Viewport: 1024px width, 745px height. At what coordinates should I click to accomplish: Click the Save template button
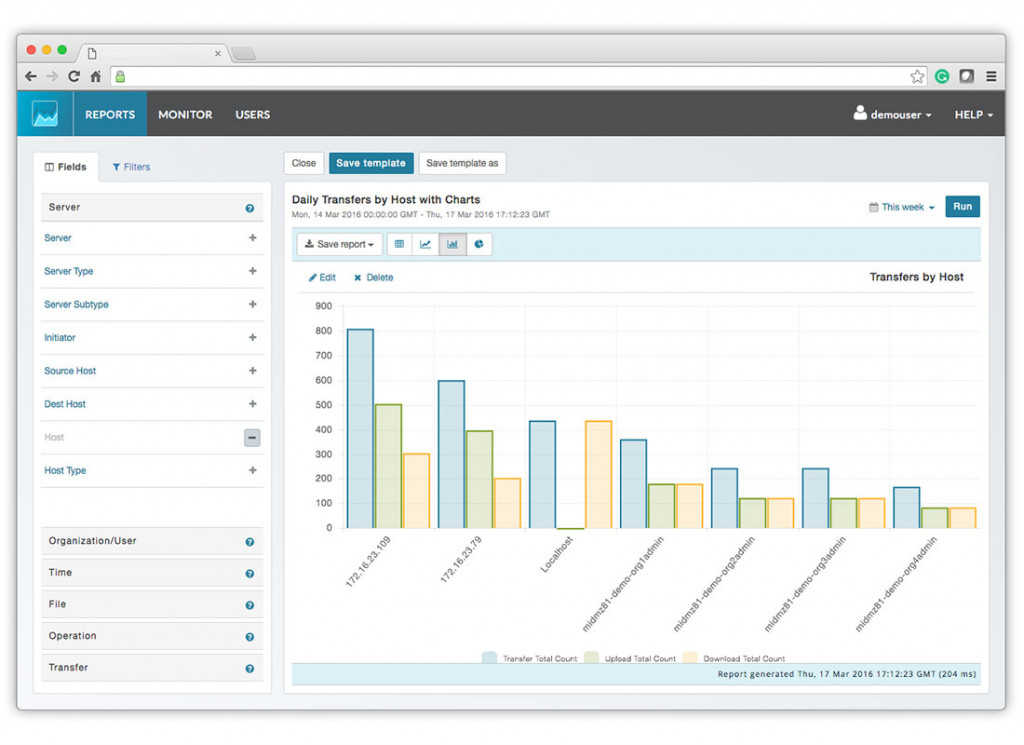(371, 163)
